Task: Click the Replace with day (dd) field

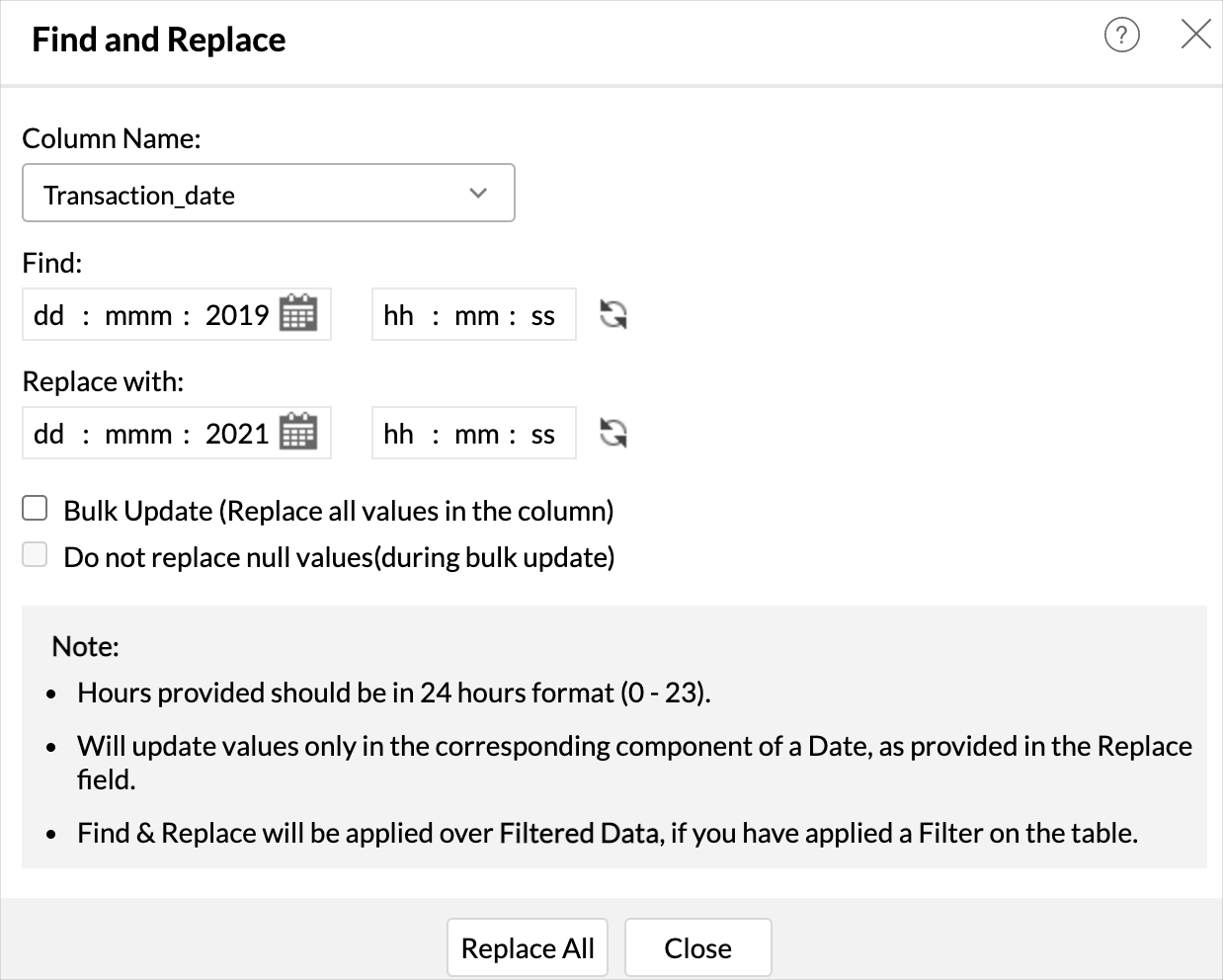Action: tap(48, 434)
